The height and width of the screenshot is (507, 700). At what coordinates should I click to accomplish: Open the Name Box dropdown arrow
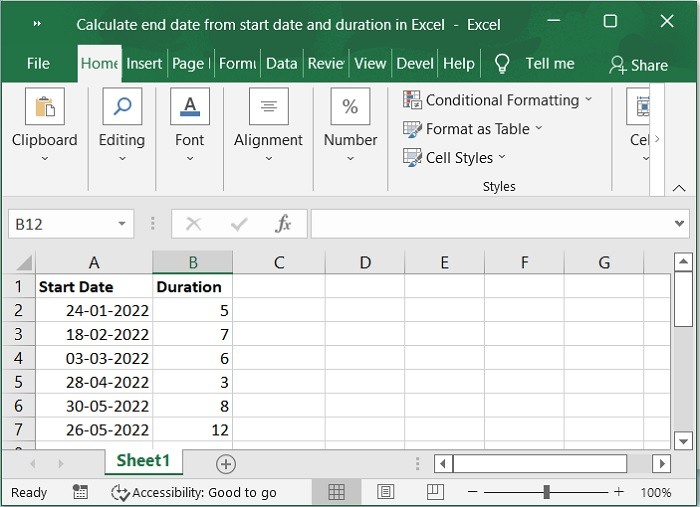[x=122, y=224]
